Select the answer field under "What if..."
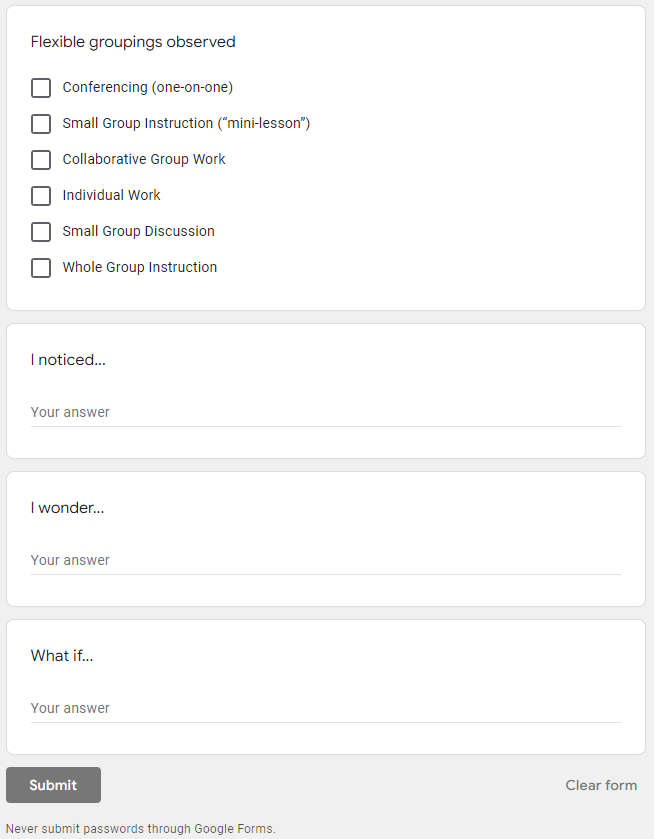 (x=325, y=708)
